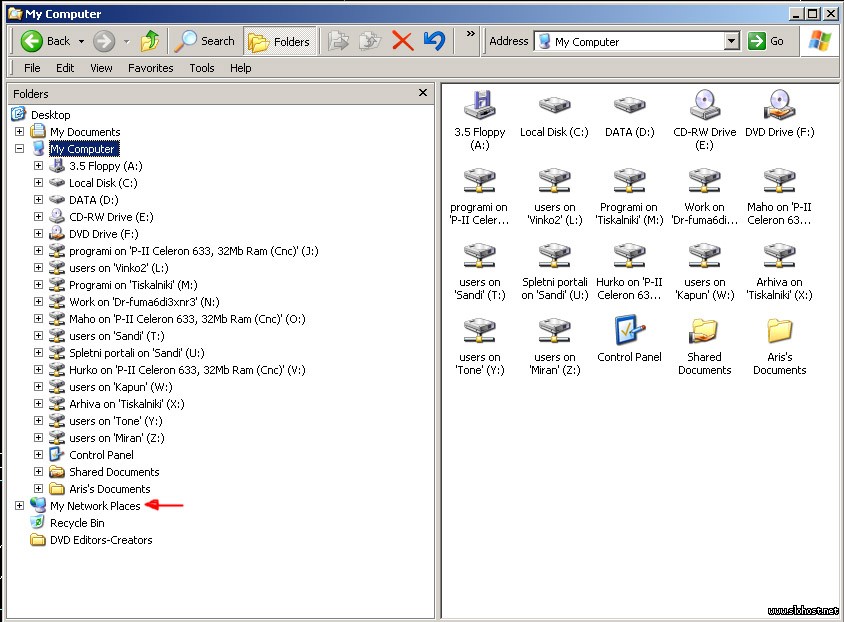Open the Address bar dropdown arrow
The image size is (844, 622).
731,41
